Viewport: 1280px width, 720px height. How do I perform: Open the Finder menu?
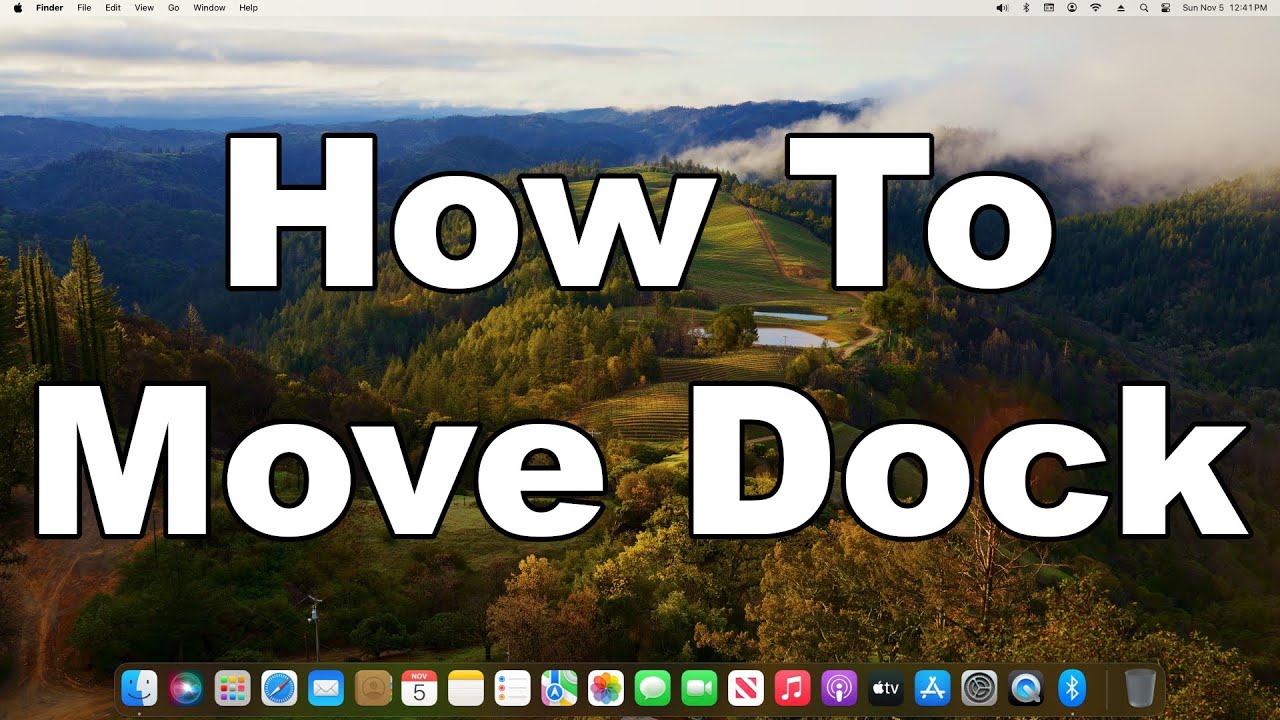[x=50, y=7]
